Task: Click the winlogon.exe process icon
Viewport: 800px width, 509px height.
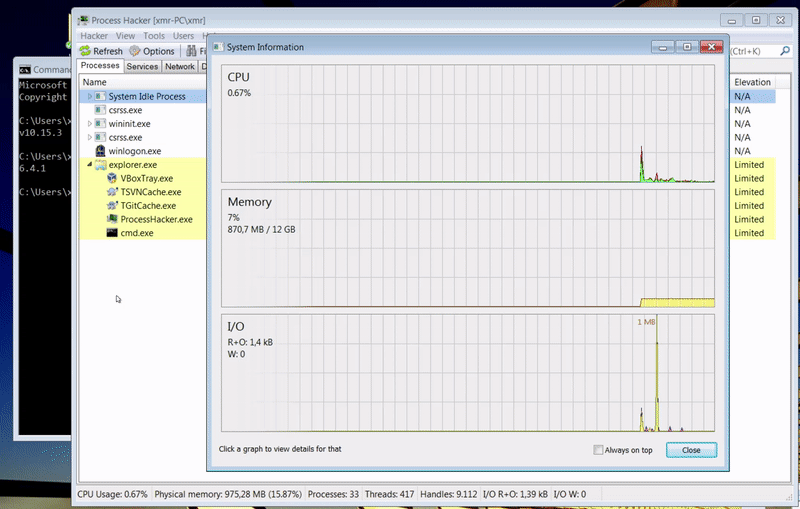Action: (101, 151)
